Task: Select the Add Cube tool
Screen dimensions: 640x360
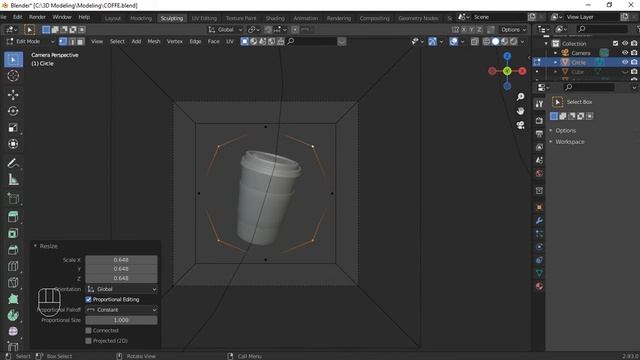Action: click(13, 198)
